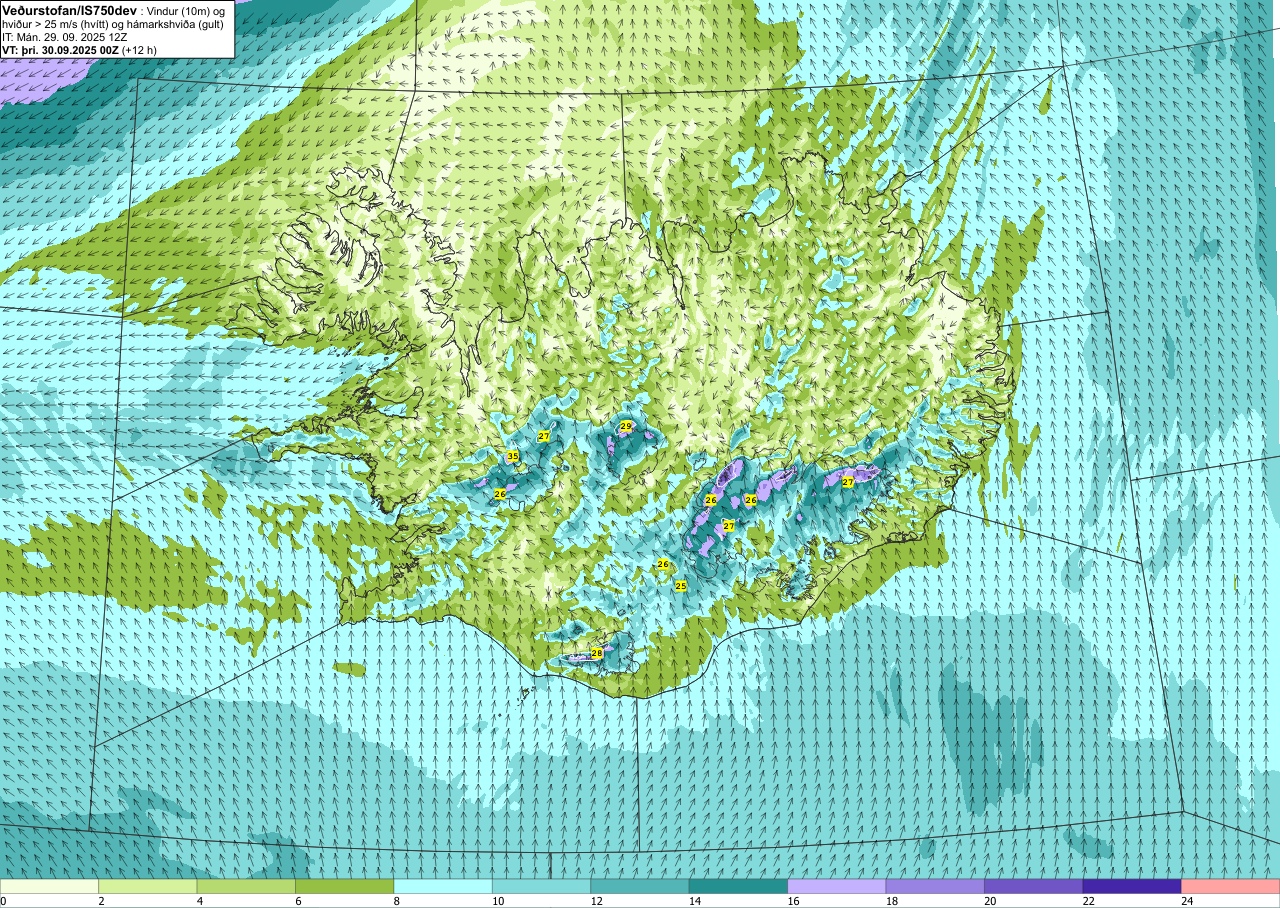Click the initial time 'IT: Mán. 29. 09. 2025 12Z'
Viewport: 1280px width, 908px height.
tap(64, 36)
